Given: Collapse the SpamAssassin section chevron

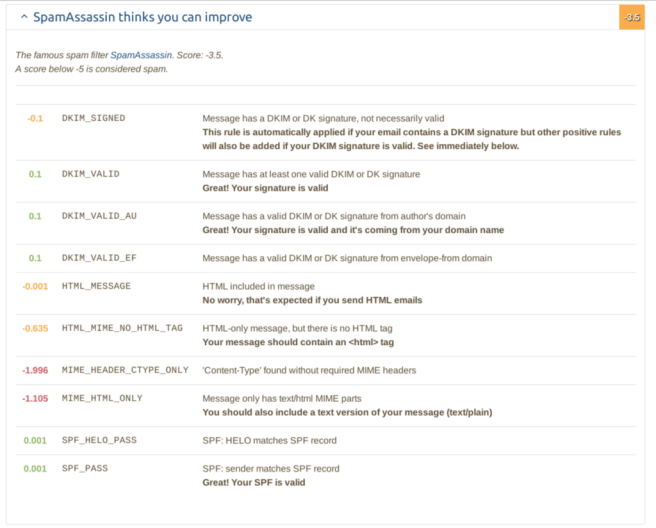Looking at the screenshot, I should (x=24, y=18).
